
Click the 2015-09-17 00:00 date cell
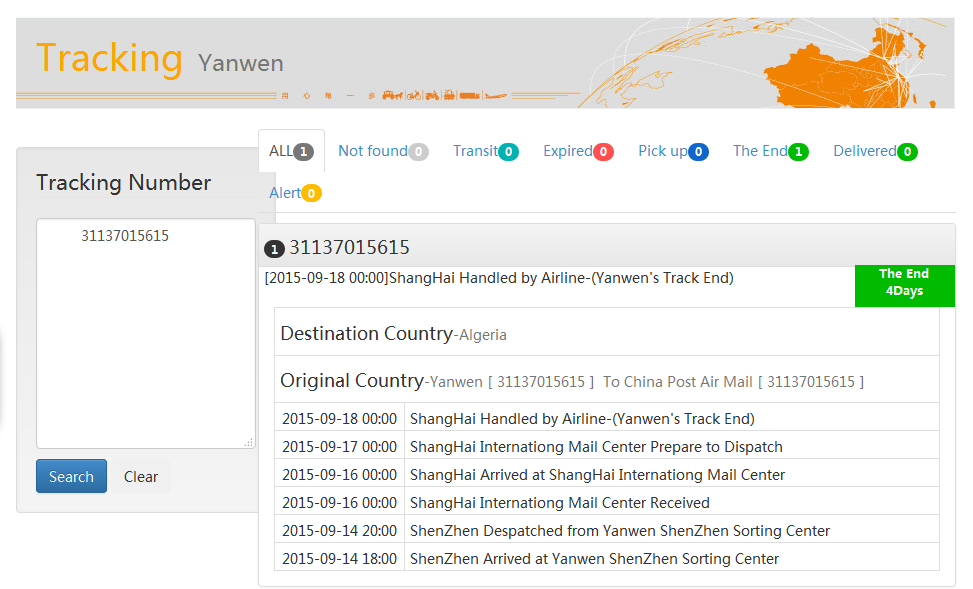point(339,447)
